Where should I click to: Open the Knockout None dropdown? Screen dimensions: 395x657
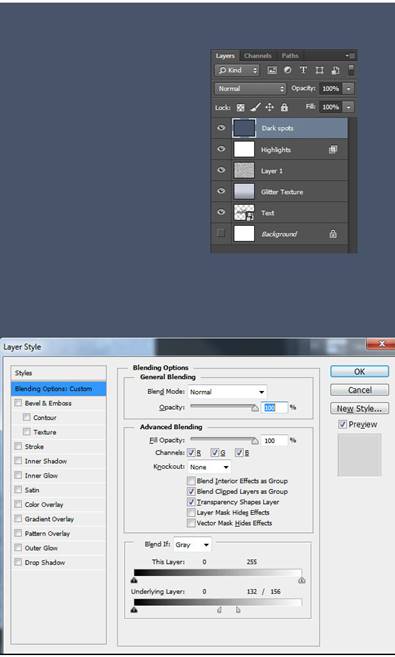[209, 467]
